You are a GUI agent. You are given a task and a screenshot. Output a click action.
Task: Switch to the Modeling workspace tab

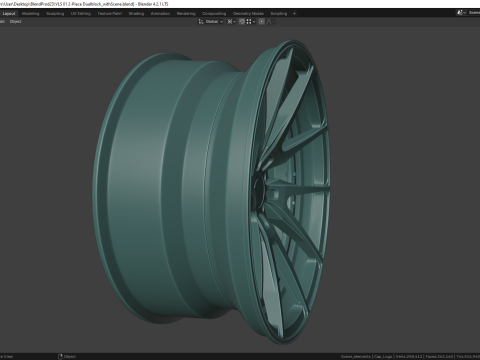(x=30, y=14)
